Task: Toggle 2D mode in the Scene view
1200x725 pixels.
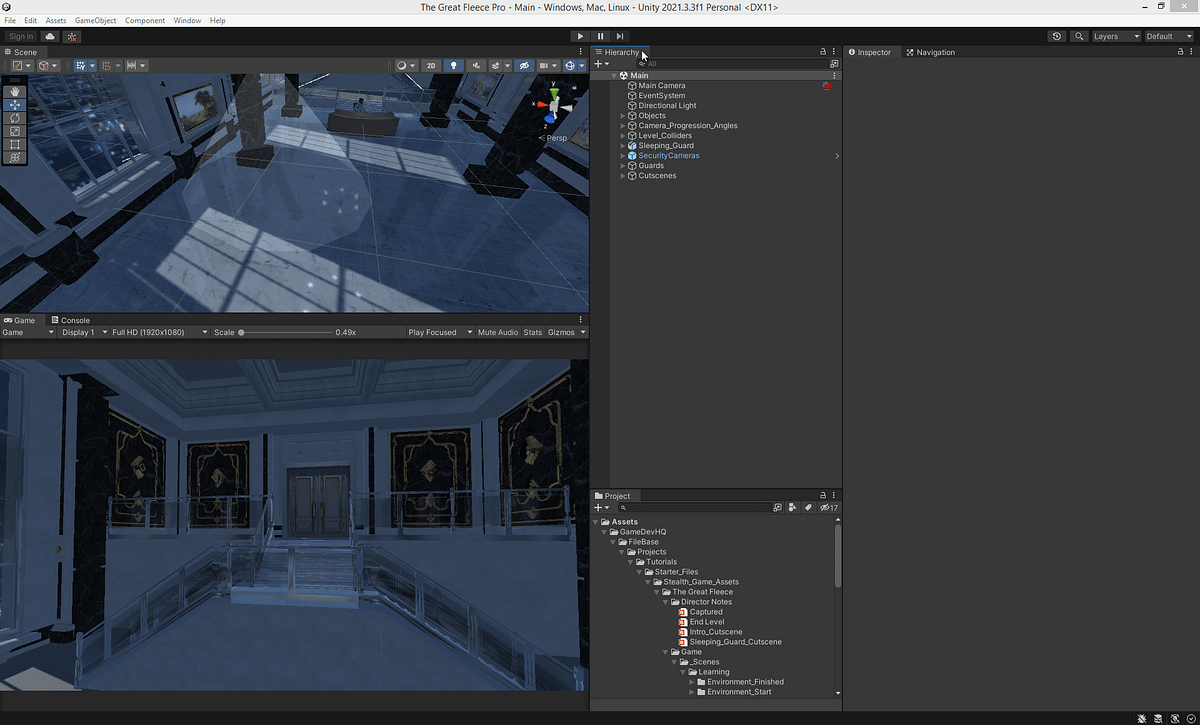Action: (430, 64)
